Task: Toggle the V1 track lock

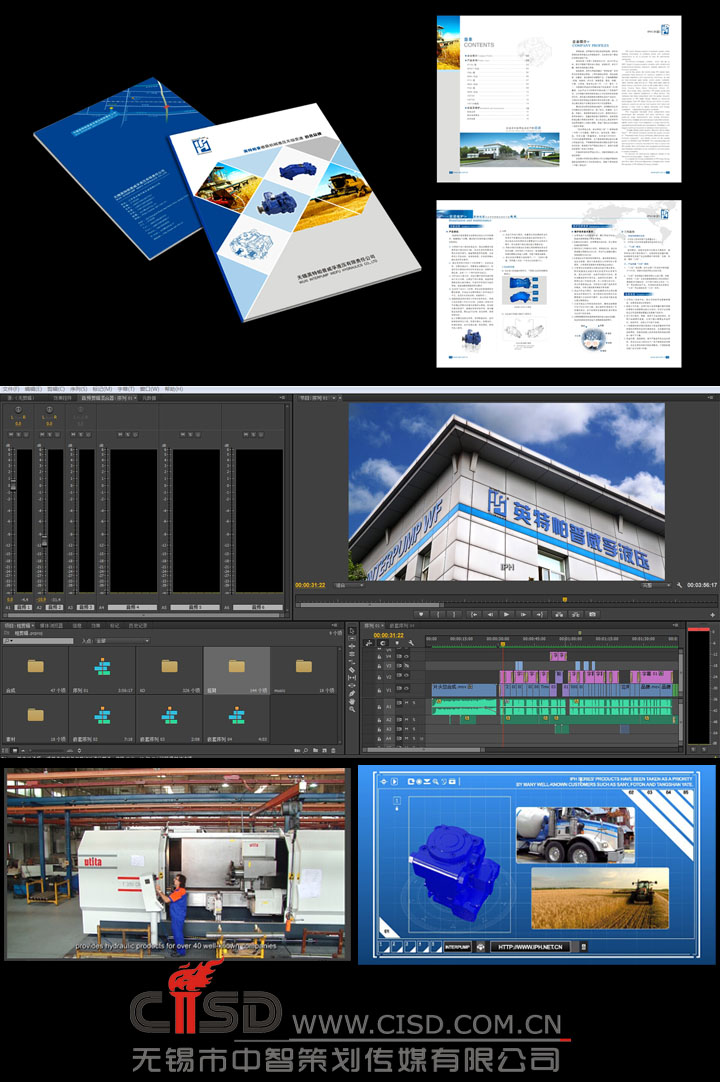Action: (x=380, y=690)
